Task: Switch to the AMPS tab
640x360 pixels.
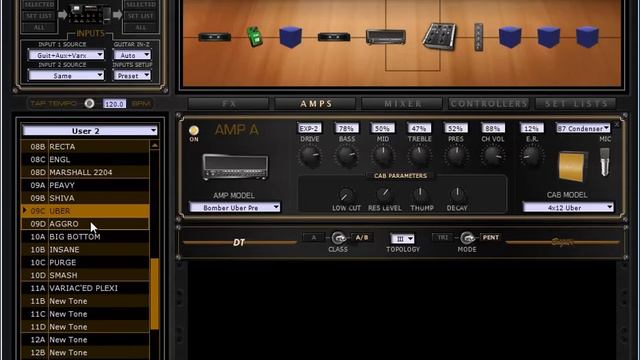Action: (x=316, y=104)
